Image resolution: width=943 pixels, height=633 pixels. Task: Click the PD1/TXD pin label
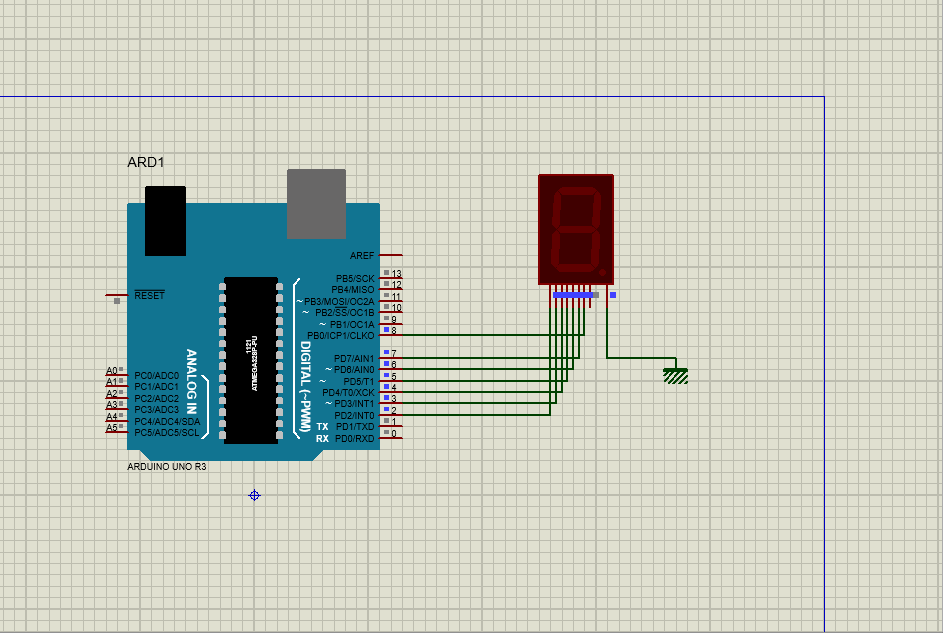point(355,427)
